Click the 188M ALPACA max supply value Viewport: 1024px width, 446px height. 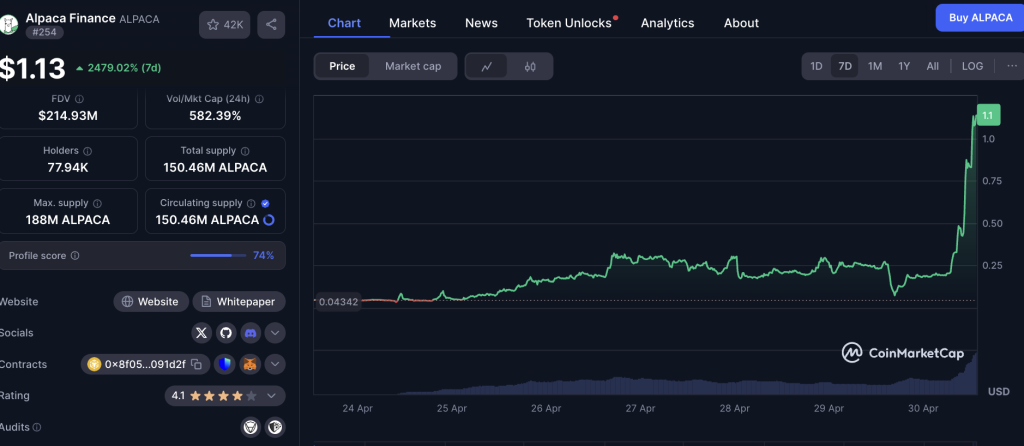click(68, 220)
